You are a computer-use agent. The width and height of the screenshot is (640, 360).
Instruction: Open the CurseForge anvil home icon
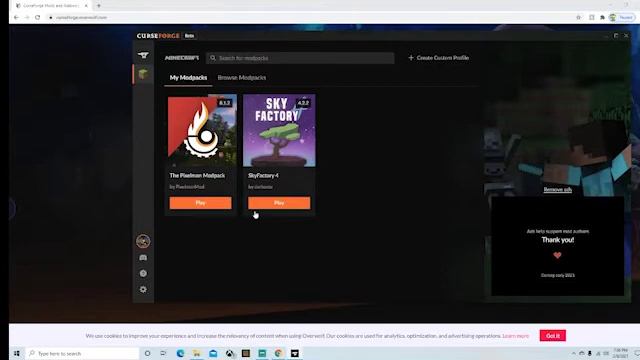click(x=143, y=55)
